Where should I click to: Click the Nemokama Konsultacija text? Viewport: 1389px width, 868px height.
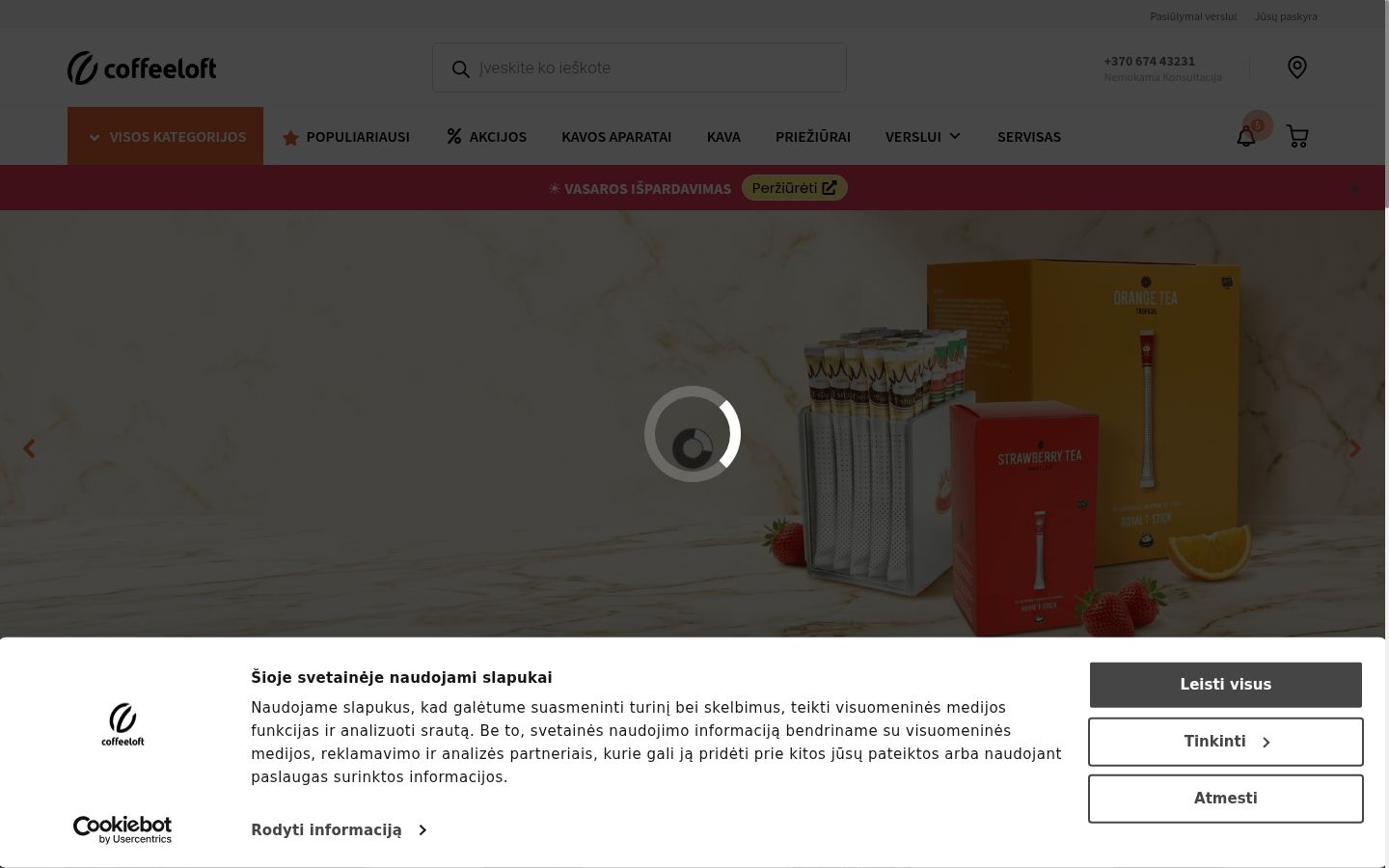pyautogui.click(x=1163, y=77)
